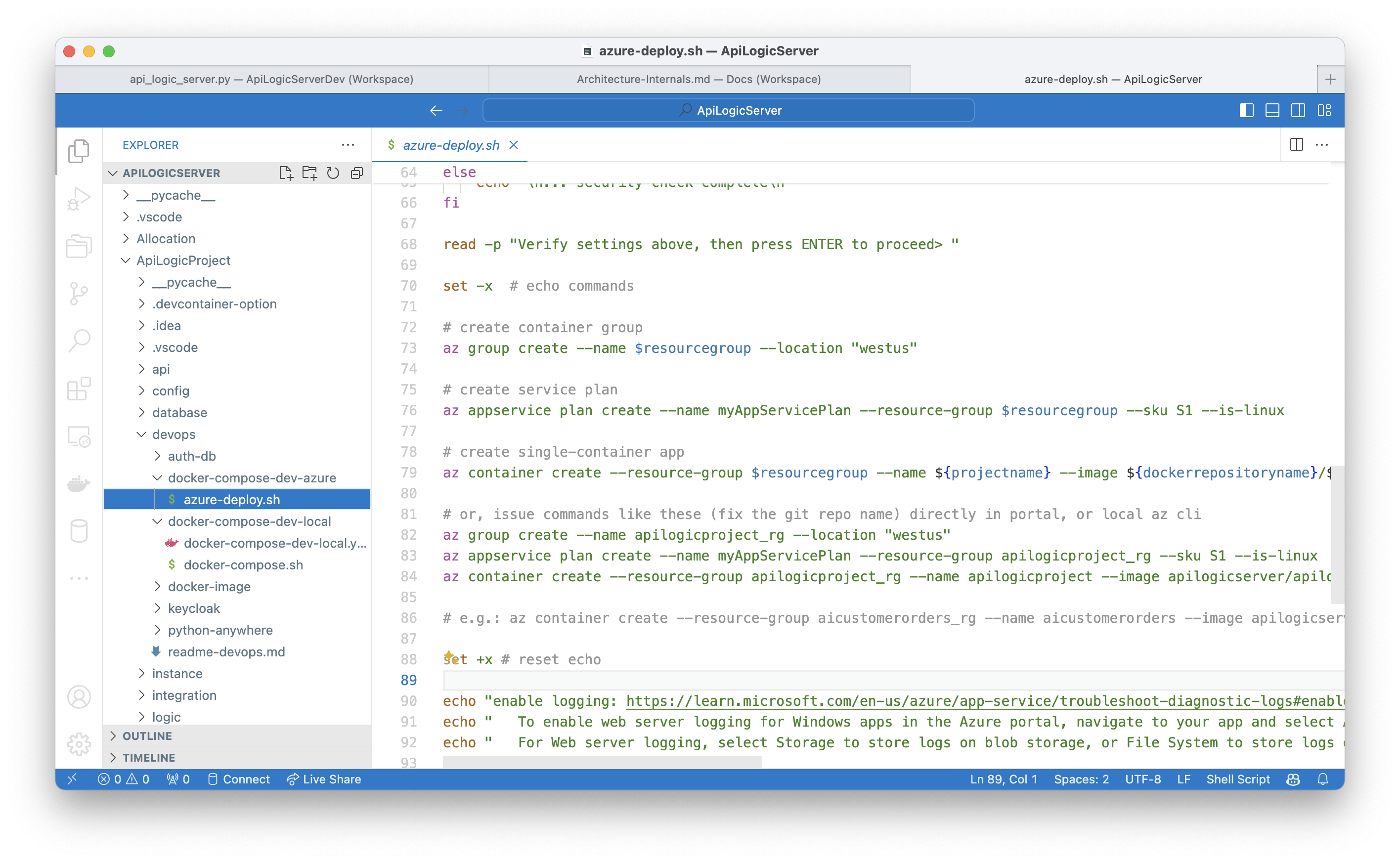Select the azure-deploy.sh tab
The image size is (1400, 863).
pyautogui.click(x=451, y=145)
